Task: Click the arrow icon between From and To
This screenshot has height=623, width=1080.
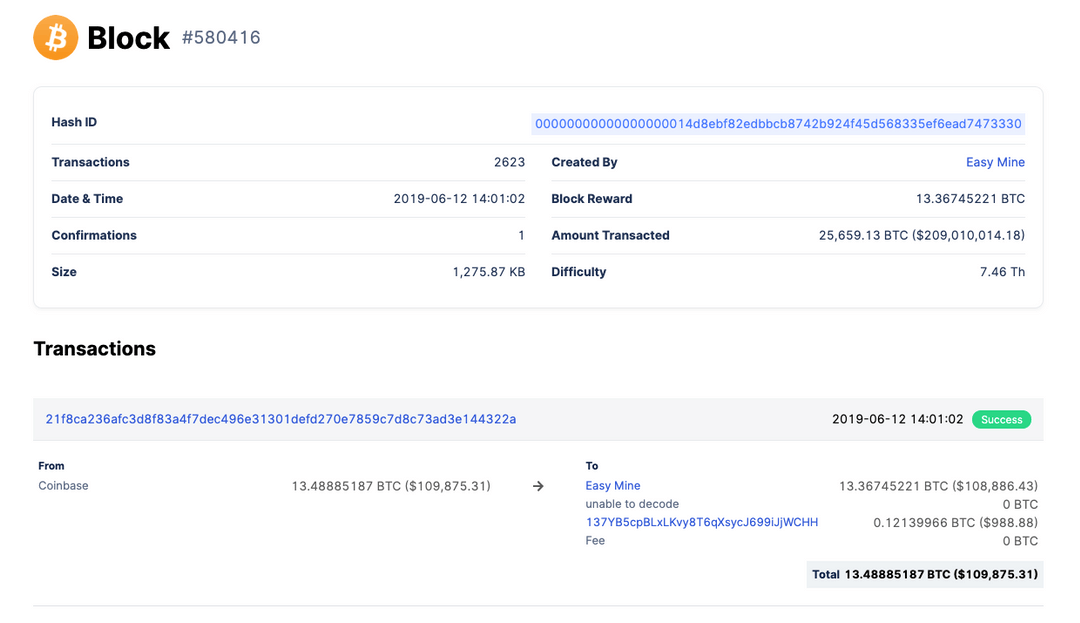Action: pos(538,486)
